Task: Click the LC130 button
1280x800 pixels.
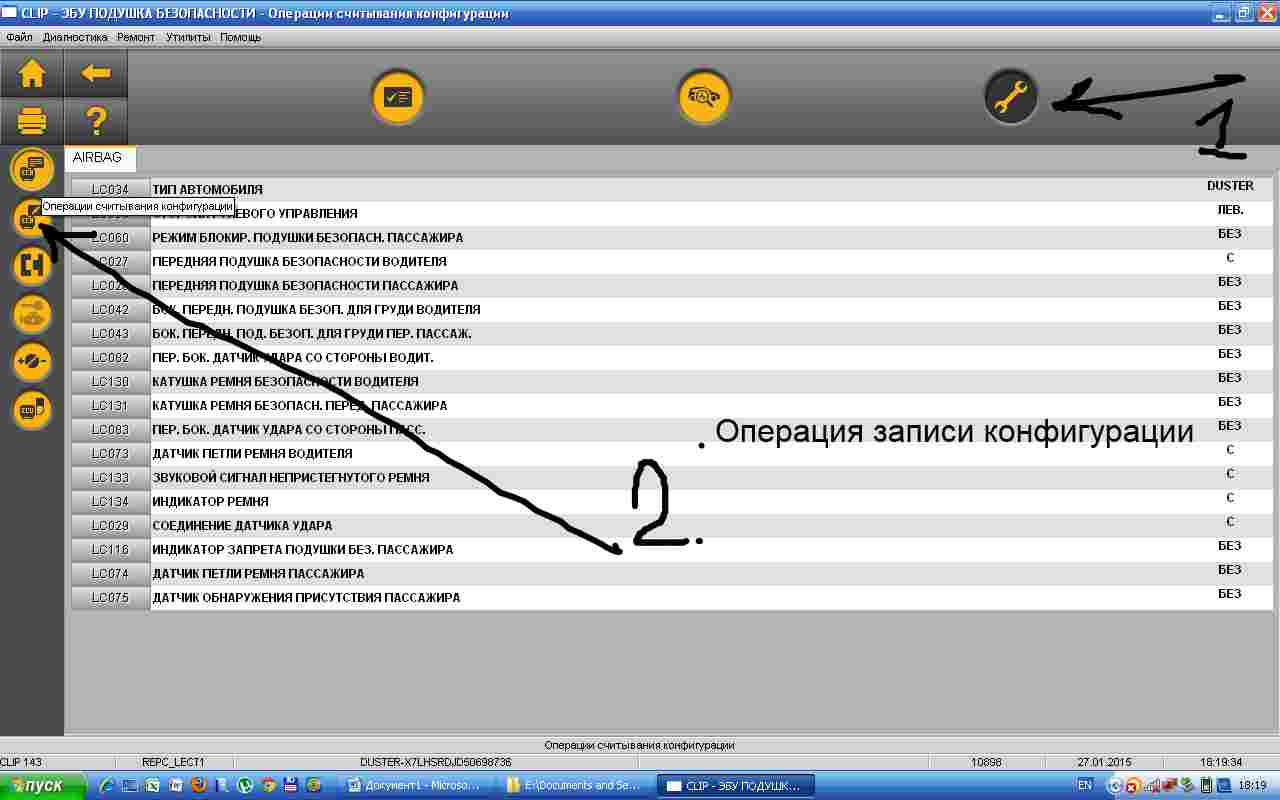Action: tap(110, 381)
